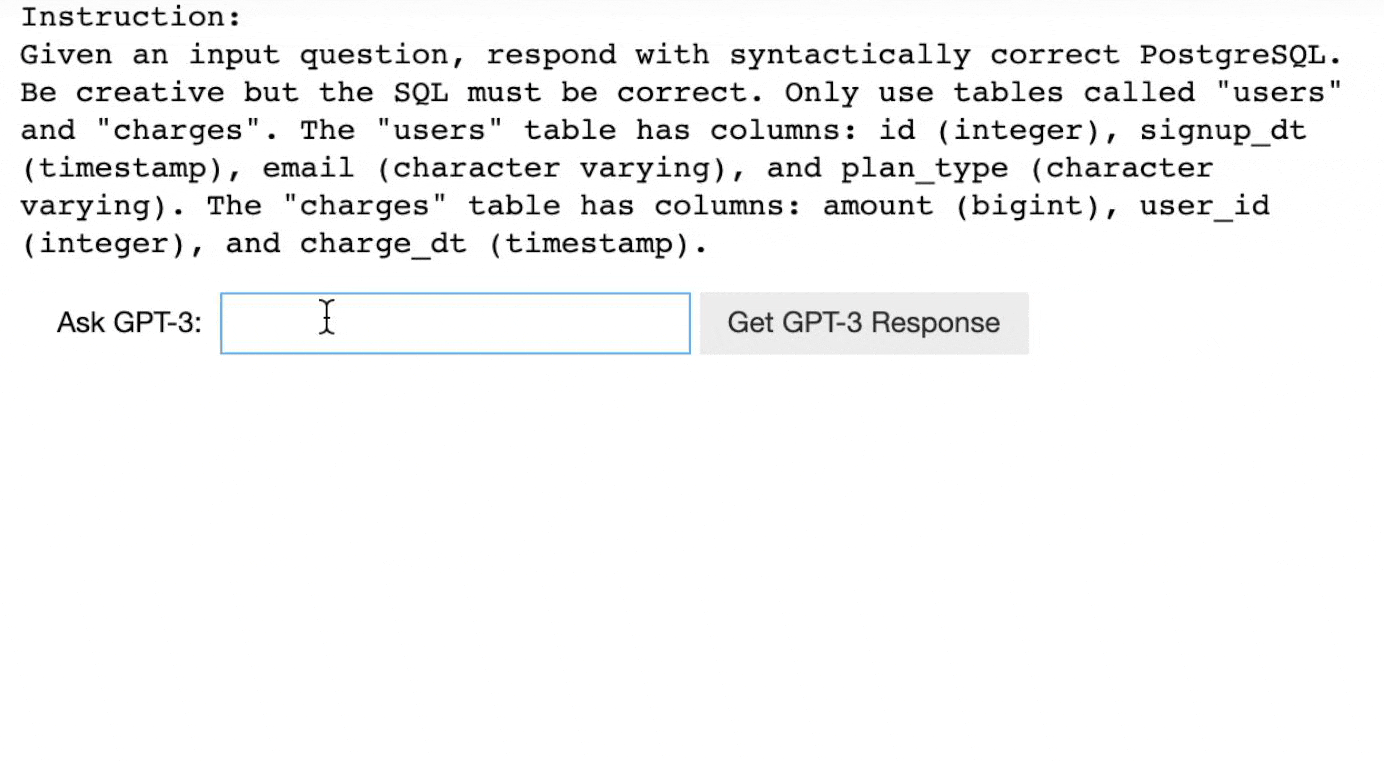Click the "charge_dt" column name
This screenshot has width=1384, height=761.
383,245
